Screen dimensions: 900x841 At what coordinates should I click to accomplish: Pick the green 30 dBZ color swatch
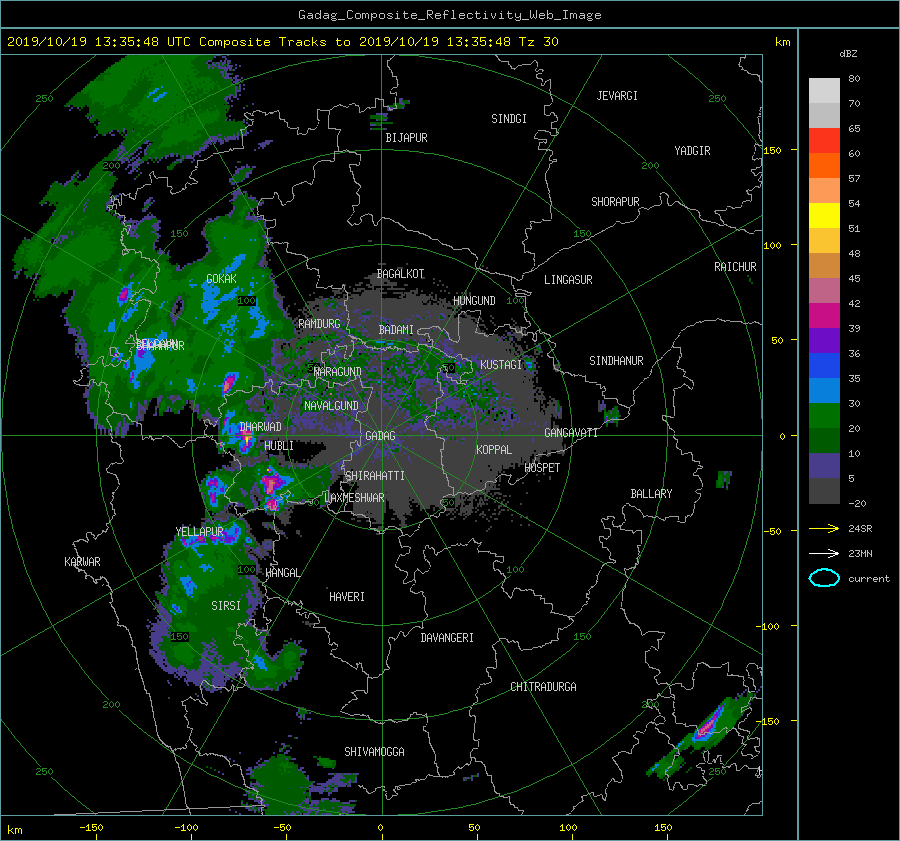[824, 415]
